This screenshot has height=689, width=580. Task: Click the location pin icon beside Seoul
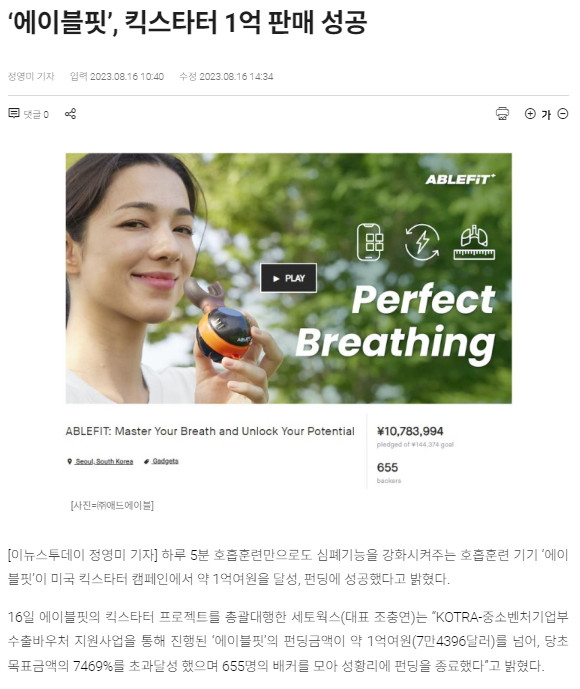tap(69, 461)
